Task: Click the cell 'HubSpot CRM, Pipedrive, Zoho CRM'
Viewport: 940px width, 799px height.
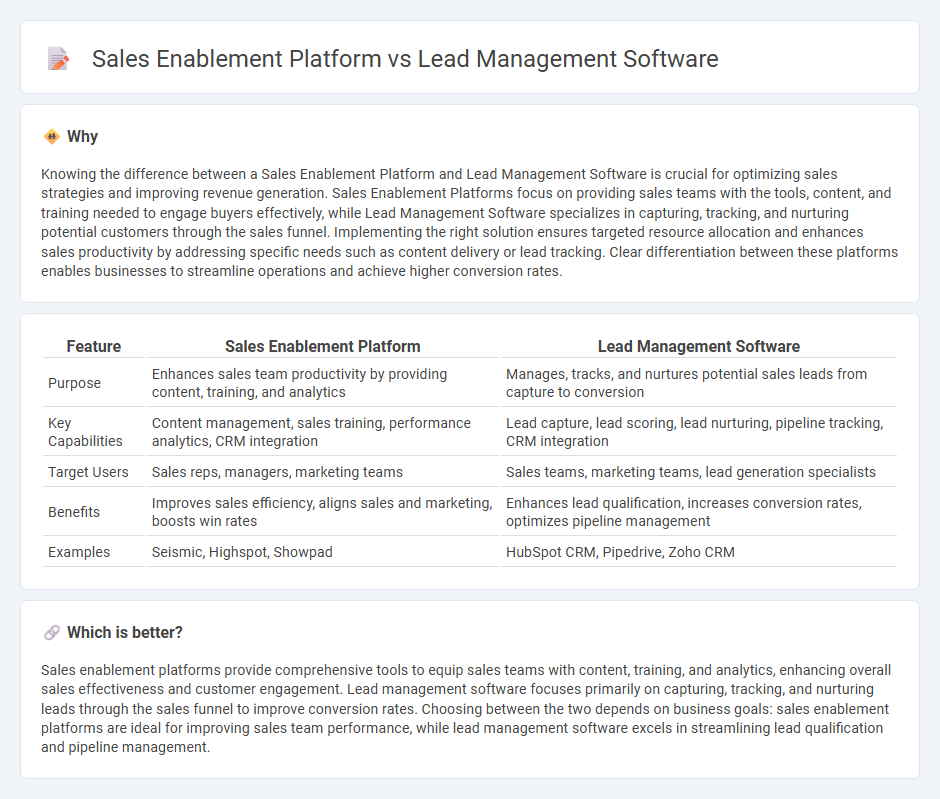Action: pos(698,552)
